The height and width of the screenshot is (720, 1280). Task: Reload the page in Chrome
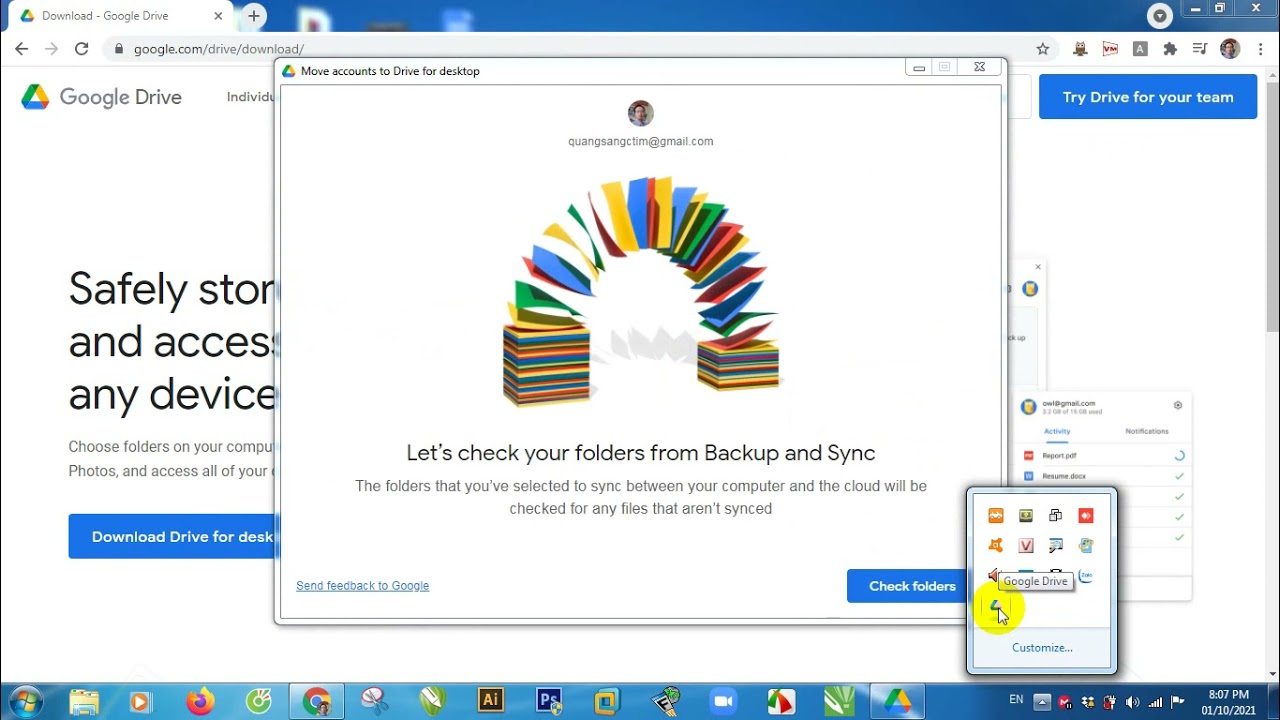tap(82, 49)
